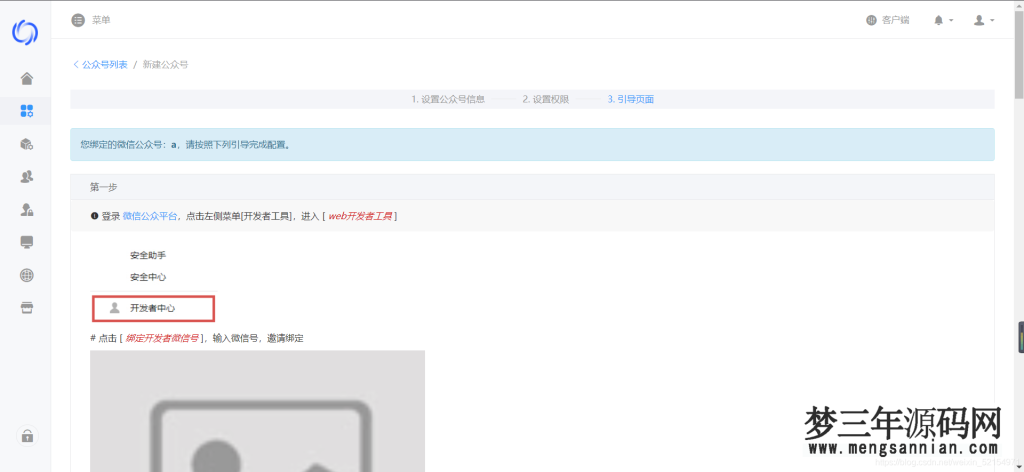Open the 微信公众平台 link
1024x472 pixels.
pos(150,216)
